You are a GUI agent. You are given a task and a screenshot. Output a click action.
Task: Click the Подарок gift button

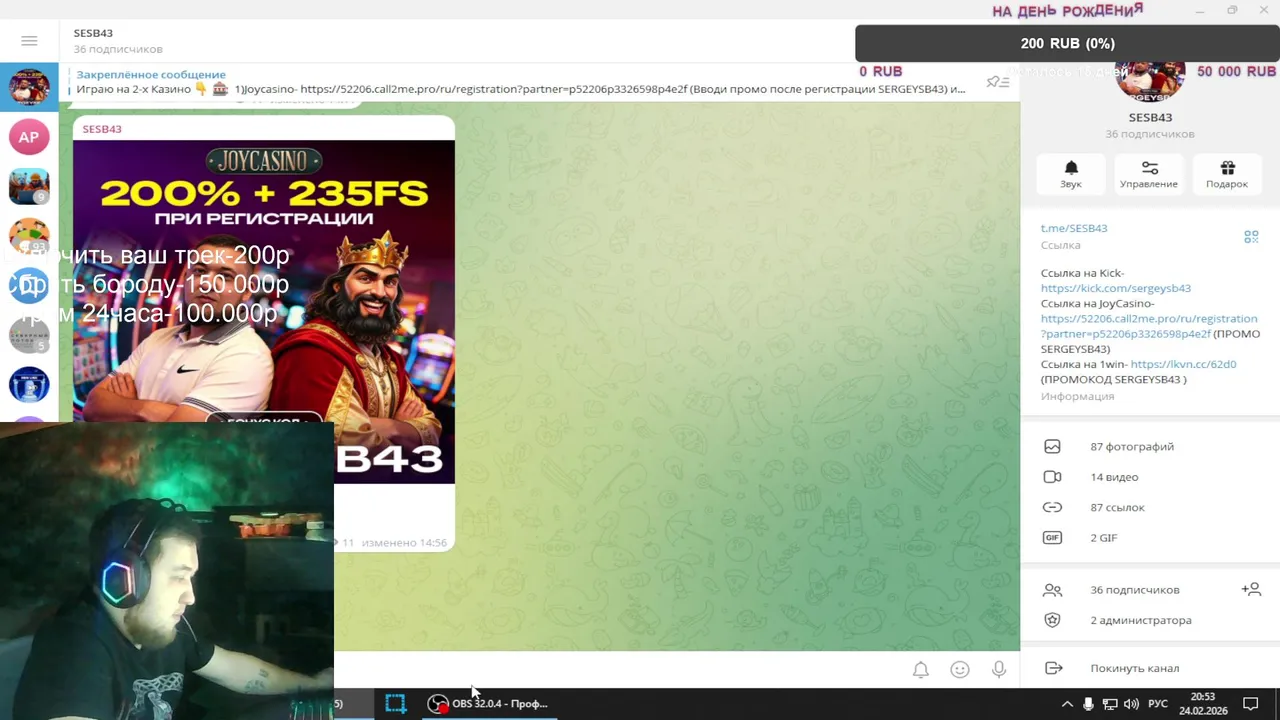[1227, 174]
